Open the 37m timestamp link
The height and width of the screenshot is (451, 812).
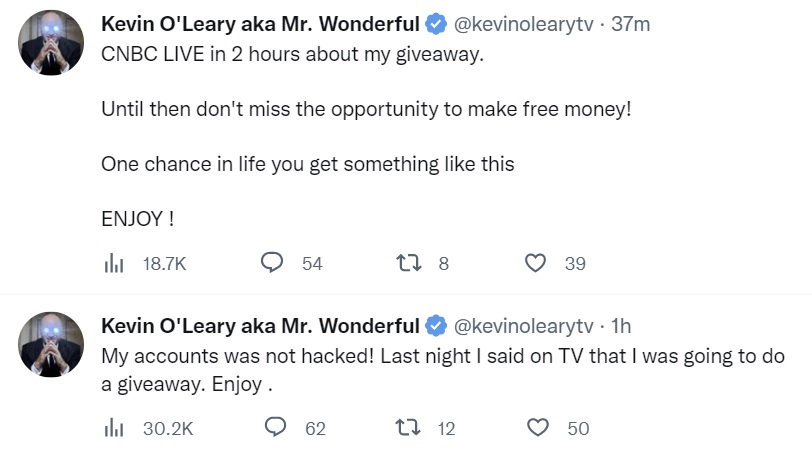pyautogui.click(x=630, y=24)
